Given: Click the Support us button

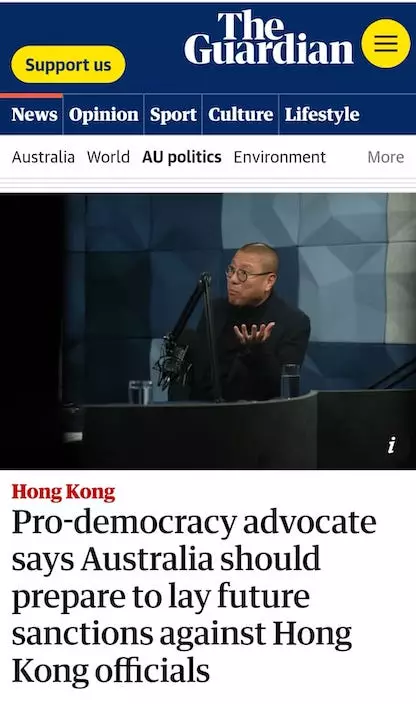Looking at the screenshot, I should 68,65.
